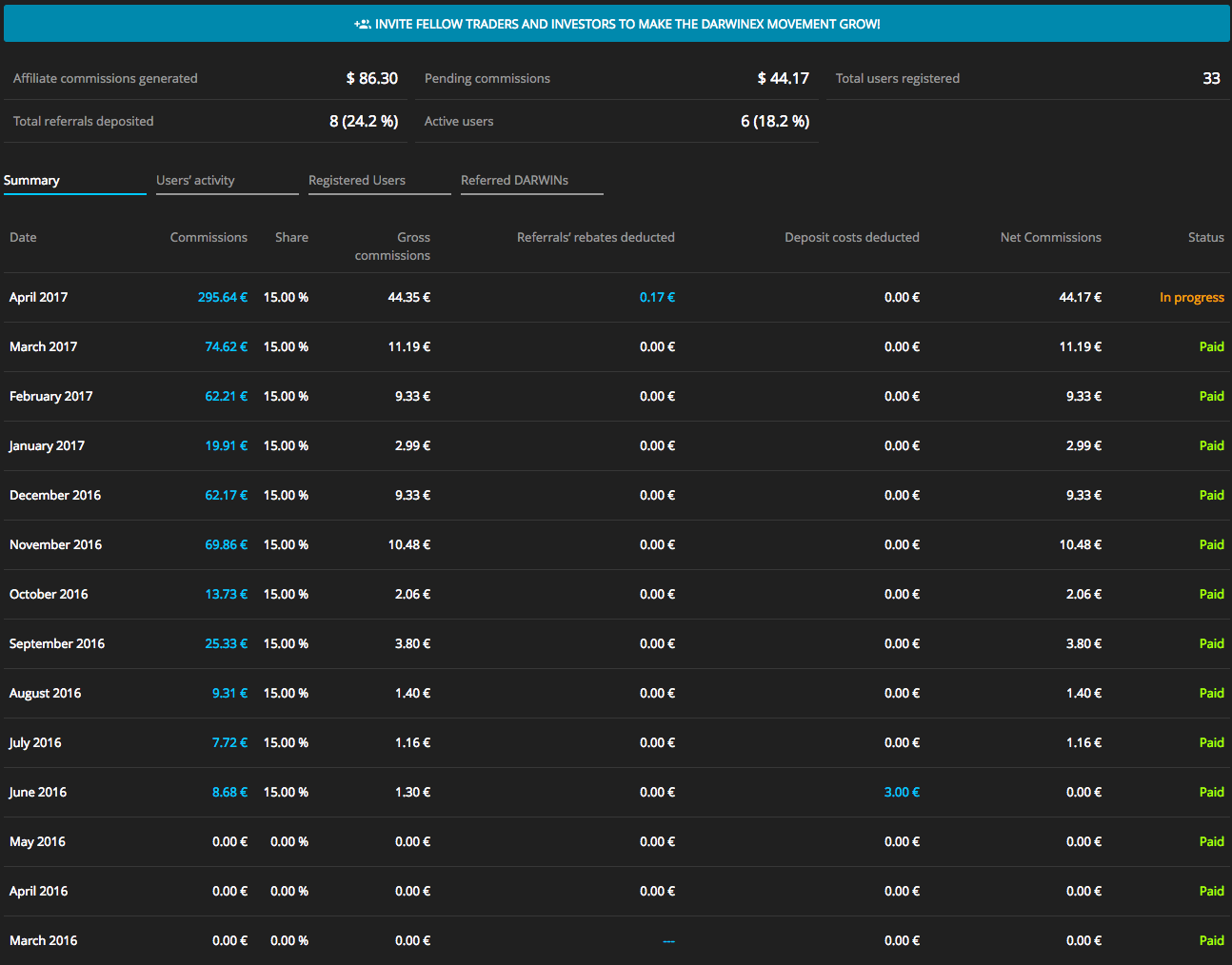Open January 2017 commissions 19.91 € link

226,445
